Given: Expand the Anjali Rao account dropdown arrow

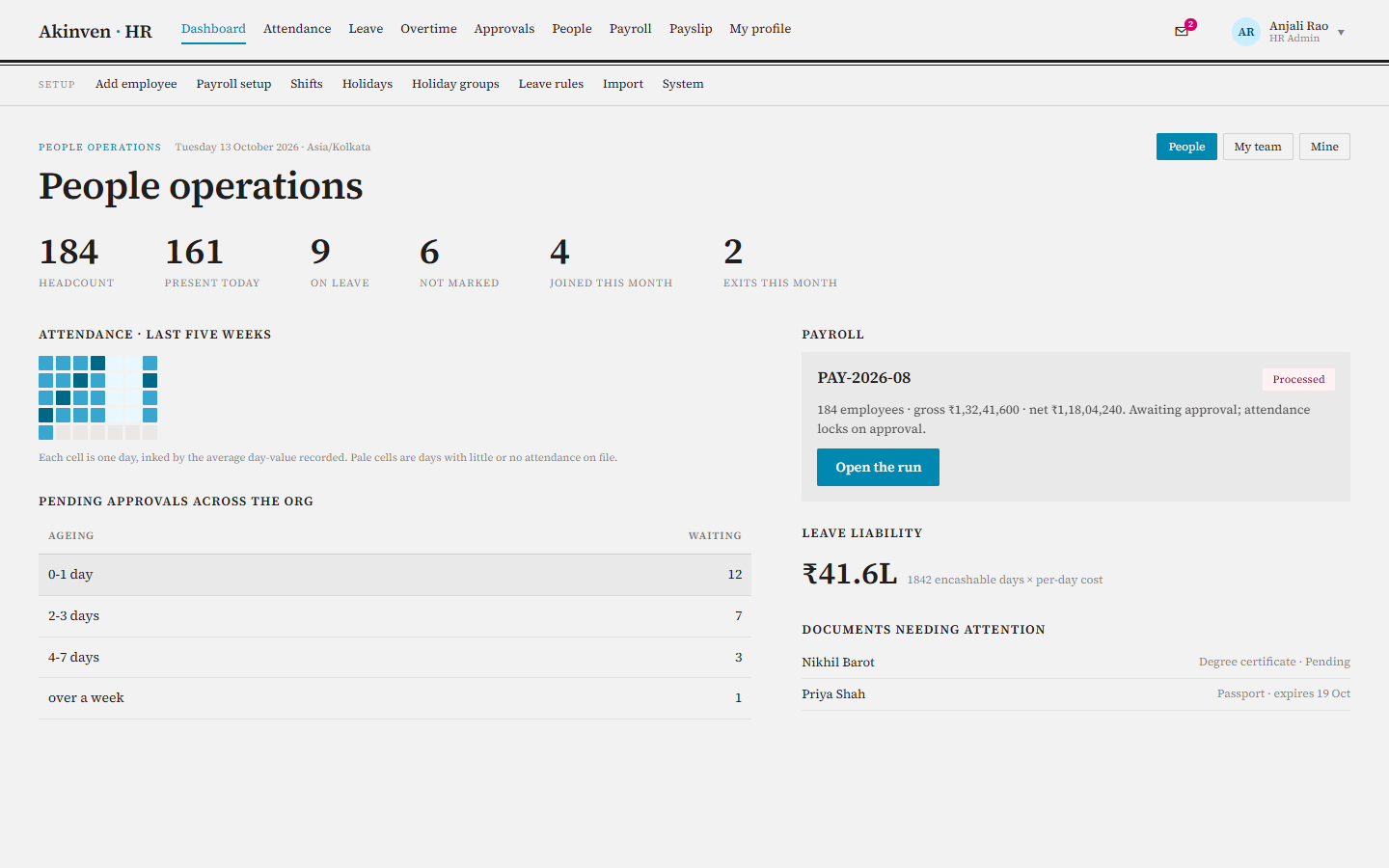Looking at the screenshot, I should pos(1341,33).
